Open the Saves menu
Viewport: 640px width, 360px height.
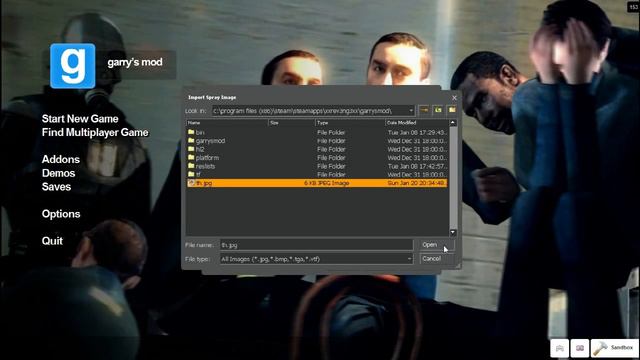(x=56, y=187)
